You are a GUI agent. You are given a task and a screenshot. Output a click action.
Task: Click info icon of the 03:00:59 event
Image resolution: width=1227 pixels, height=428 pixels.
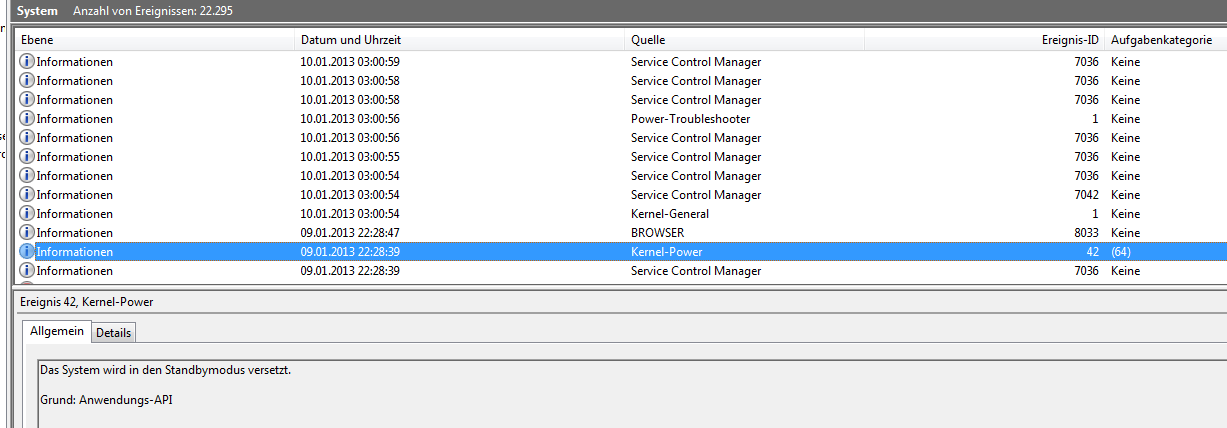(x=27, y=62)
